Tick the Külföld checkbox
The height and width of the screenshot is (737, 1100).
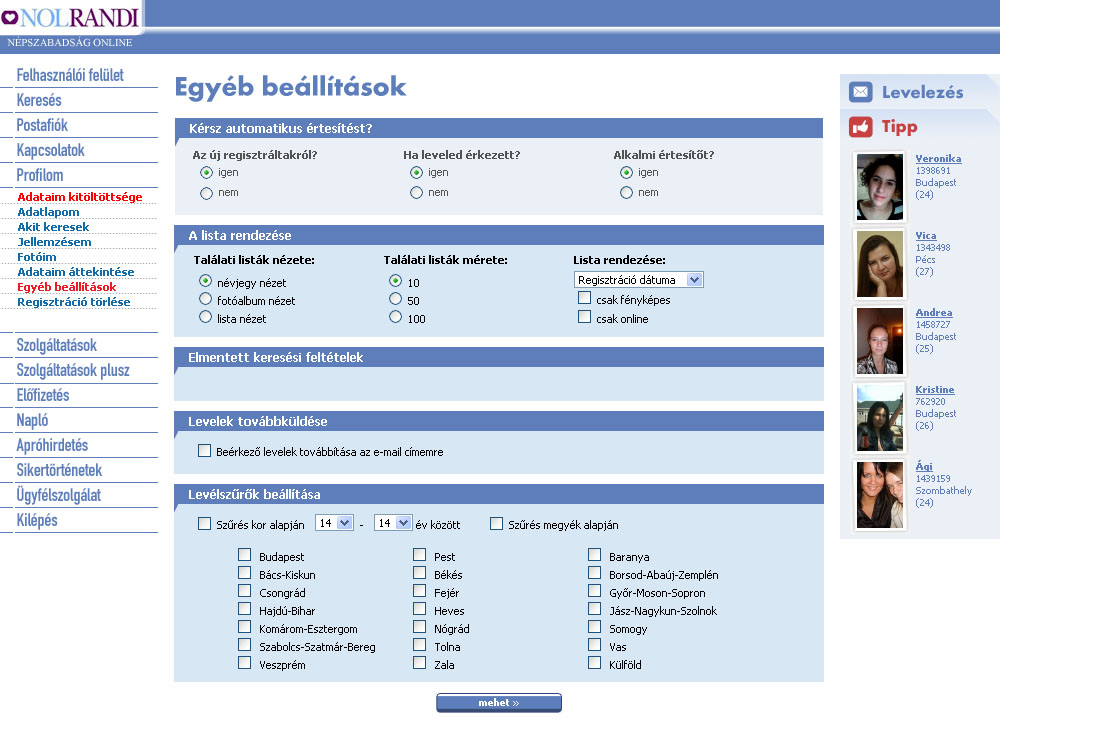[594, 663]
